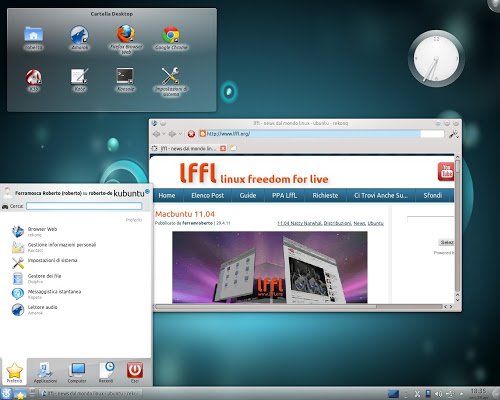Open the roberto home folder icon
The width and height of the screenshot is (500, 400).
click(x=33, y=38)
